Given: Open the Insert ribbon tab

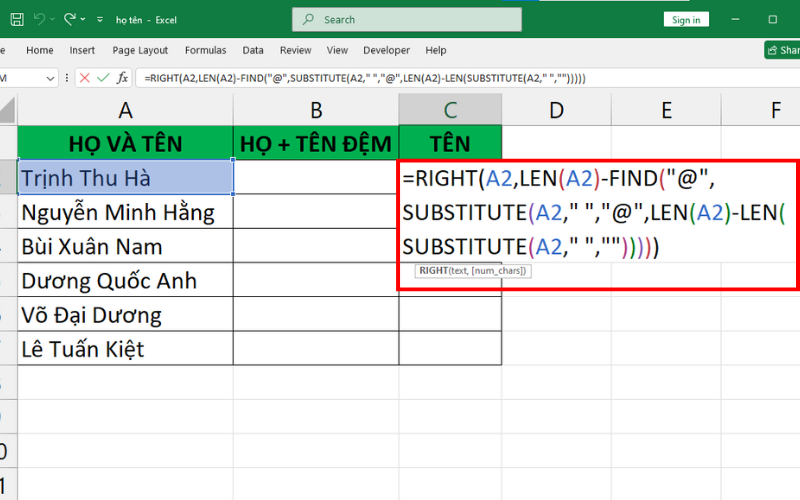Looking at the screenshot, I should point(82,50).
